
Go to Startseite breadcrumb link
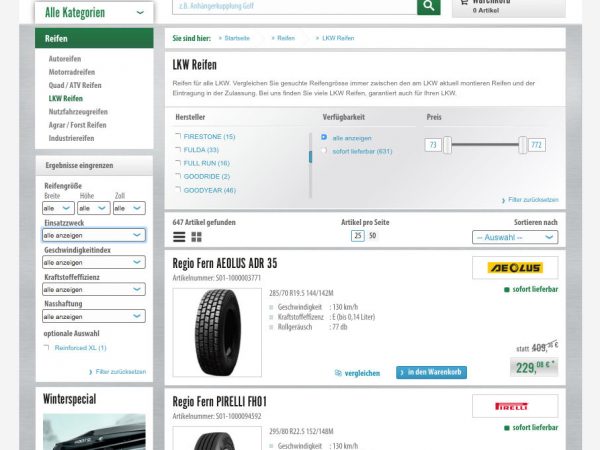click(237, 38)
